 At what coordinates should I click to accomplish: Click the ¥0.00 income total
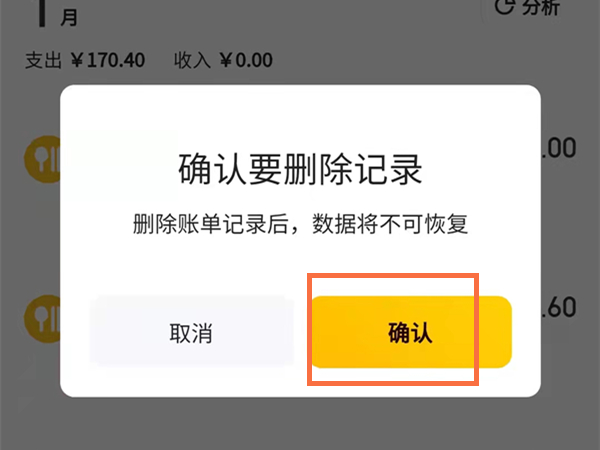[246, 60]
